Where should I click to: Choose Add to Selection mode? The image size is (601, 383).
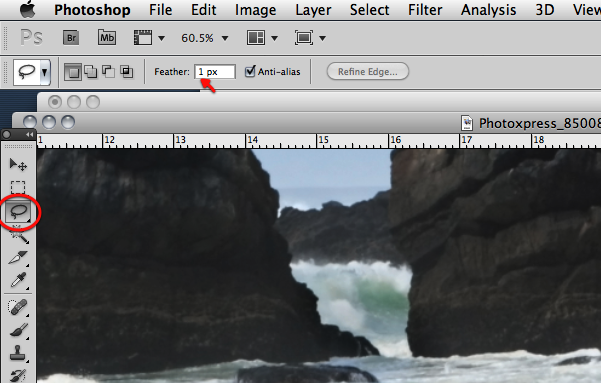[x=90, y=72]
